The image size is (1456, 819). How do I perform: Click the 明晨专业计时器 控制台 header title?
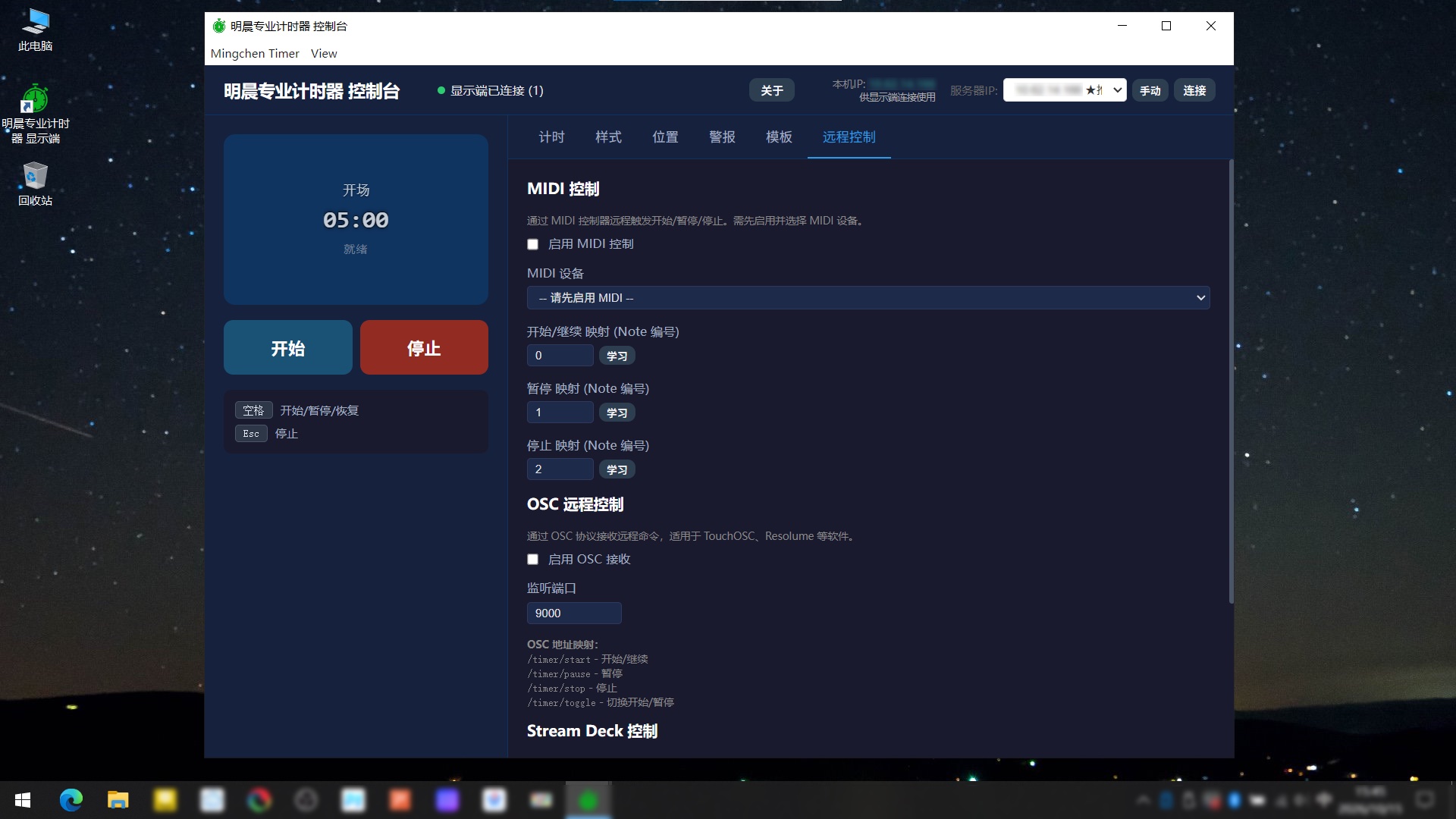coord(312,91)
